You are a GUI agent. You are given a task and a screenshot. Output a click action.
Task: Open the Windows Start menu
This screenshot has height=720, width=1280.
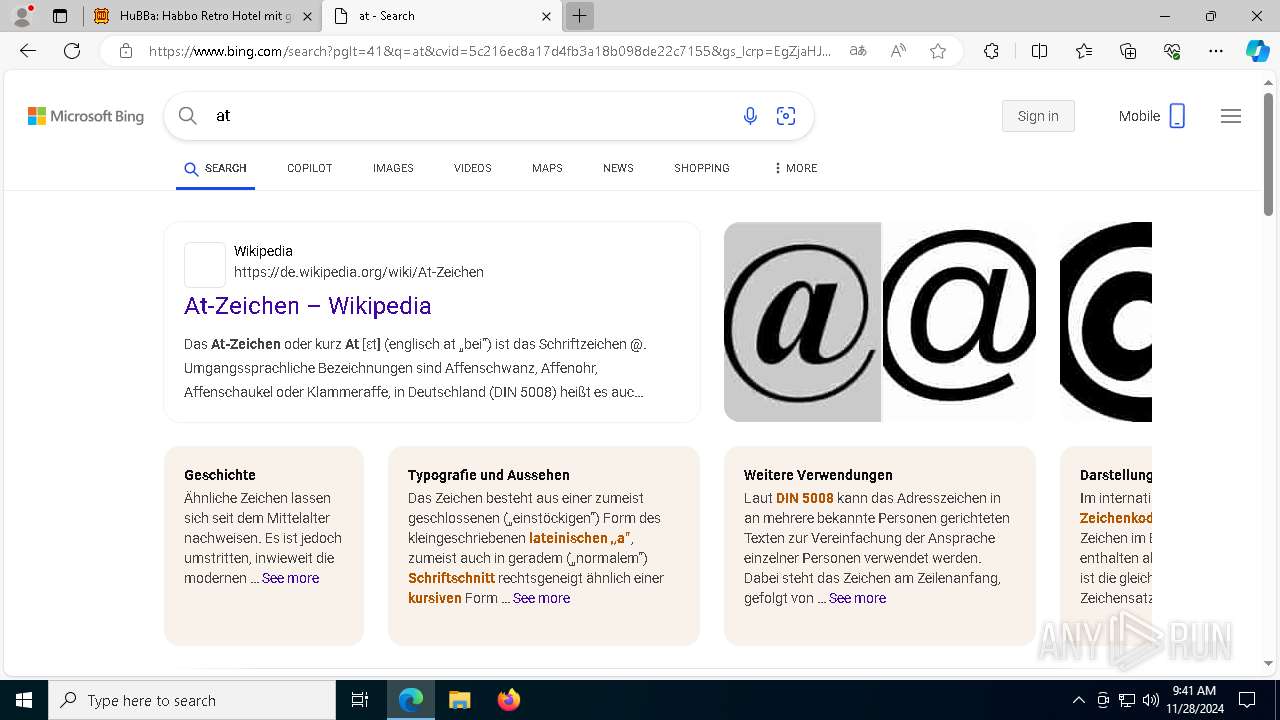(24, 700)
